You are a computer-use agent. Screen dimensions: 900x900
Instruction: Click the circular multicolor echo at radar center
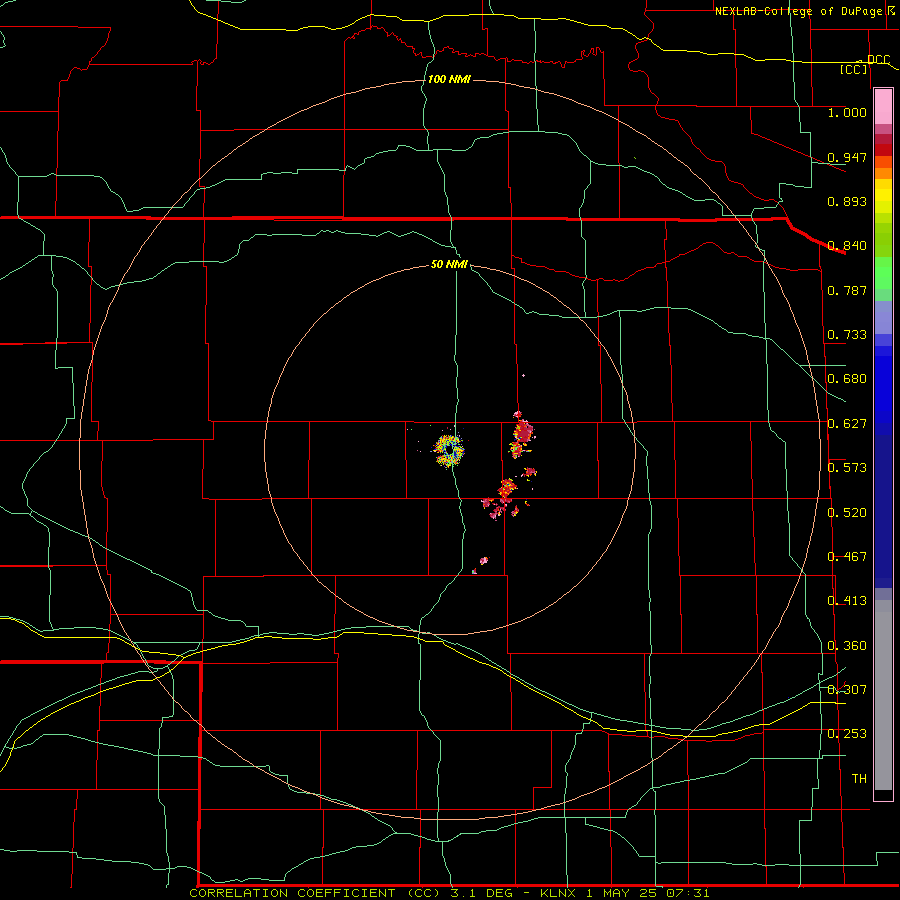[x=449, y=451]
